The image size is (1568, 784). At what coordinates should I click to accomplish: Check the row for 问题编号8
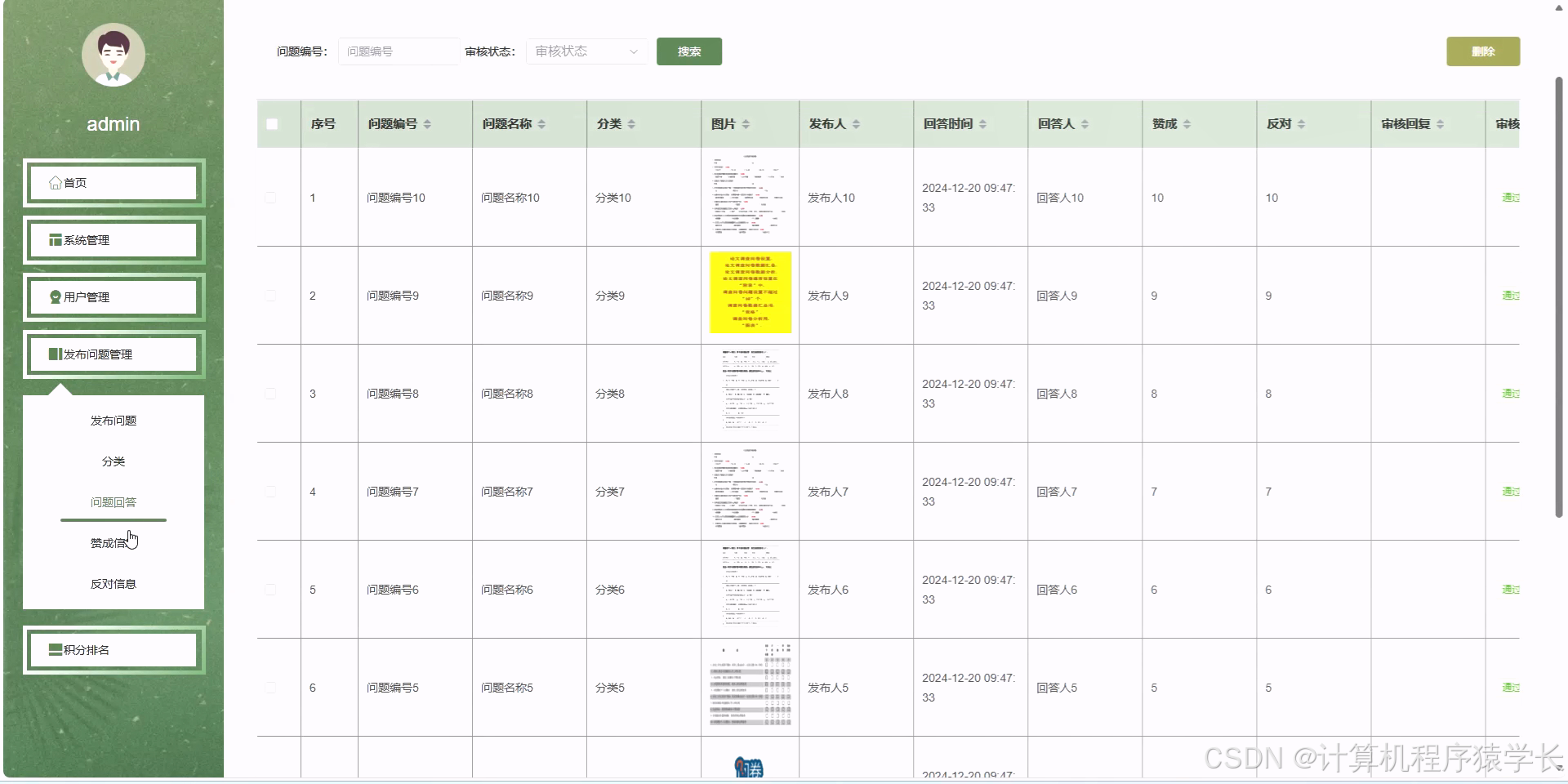click(270, 394)
